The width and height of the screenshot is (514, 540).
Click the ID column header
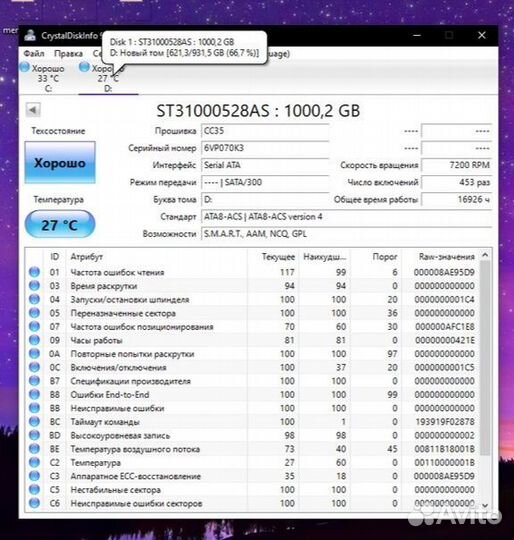(x=54, y=257)
